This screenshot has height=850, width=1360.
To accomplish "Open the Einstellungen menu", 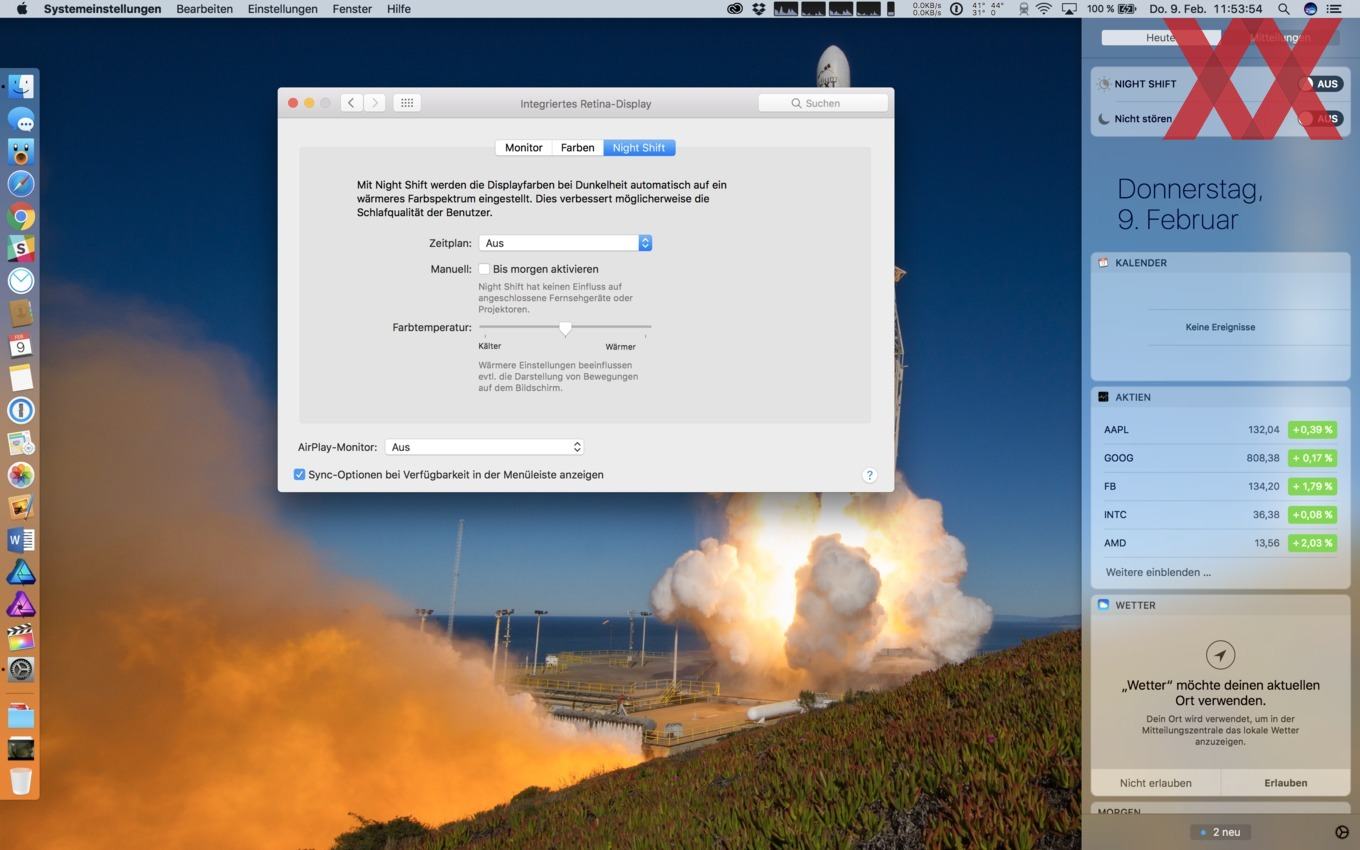I will 283,9.
